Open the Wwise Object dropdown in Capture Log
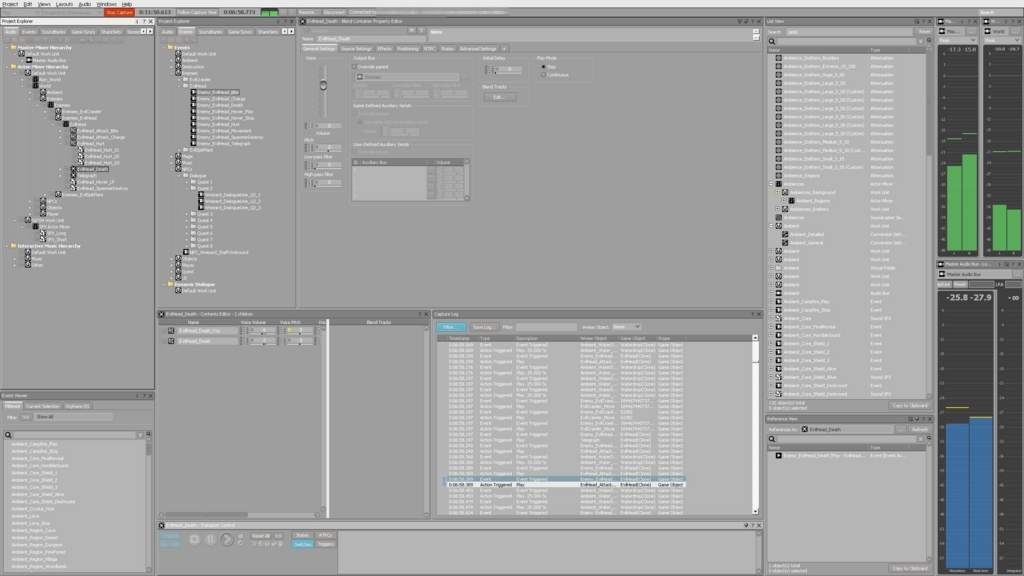The image size is (1024, 576). click(626, 327)
